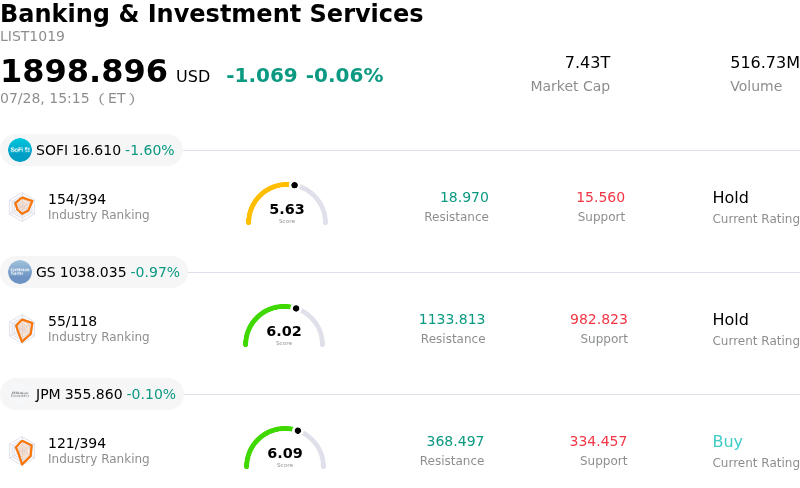Select the SOFI 5.63 score gauge

[x=287, y=204]
